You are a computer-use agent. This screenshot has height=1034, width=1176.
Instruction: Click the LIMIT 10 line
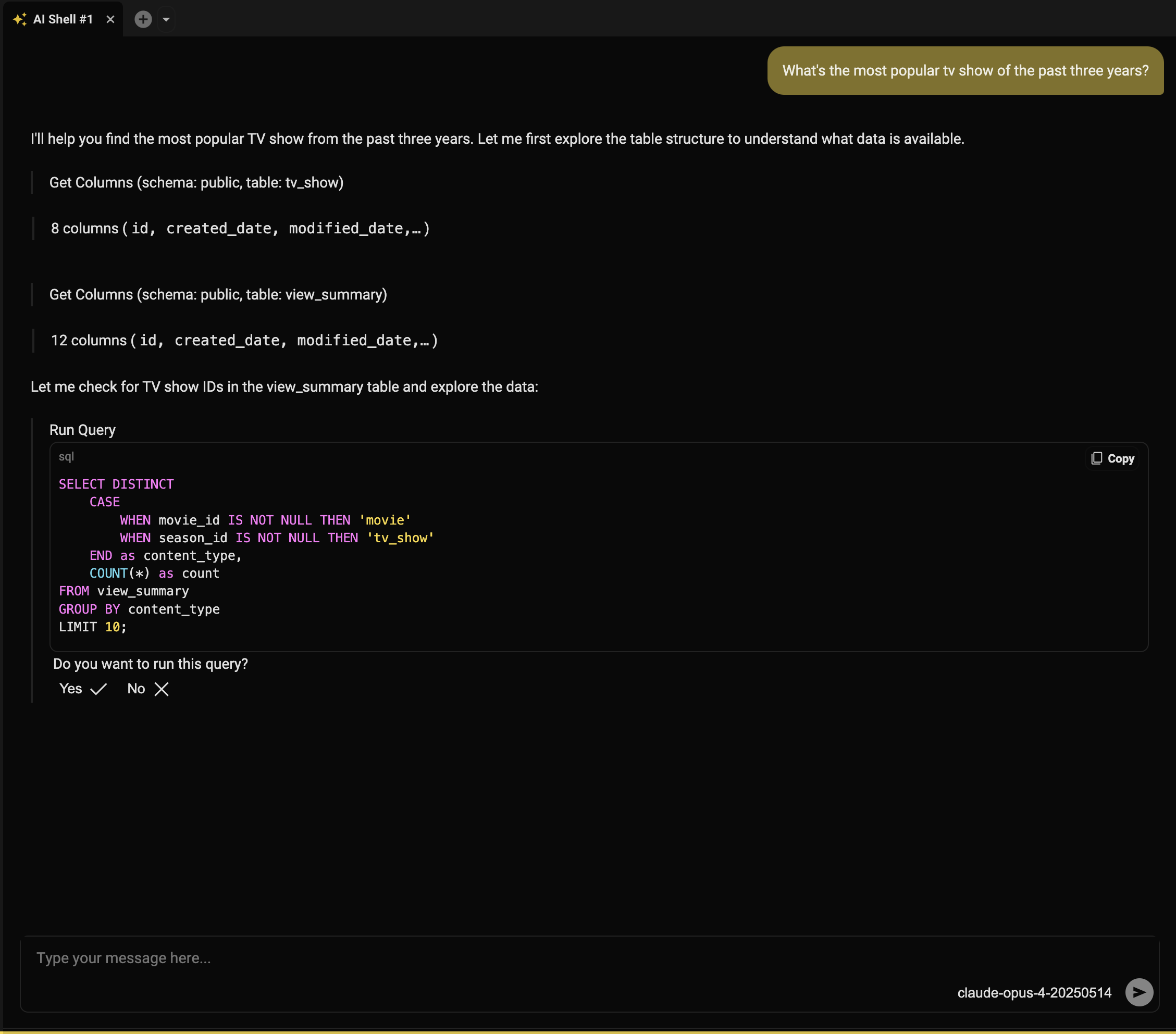click(93, 627)
